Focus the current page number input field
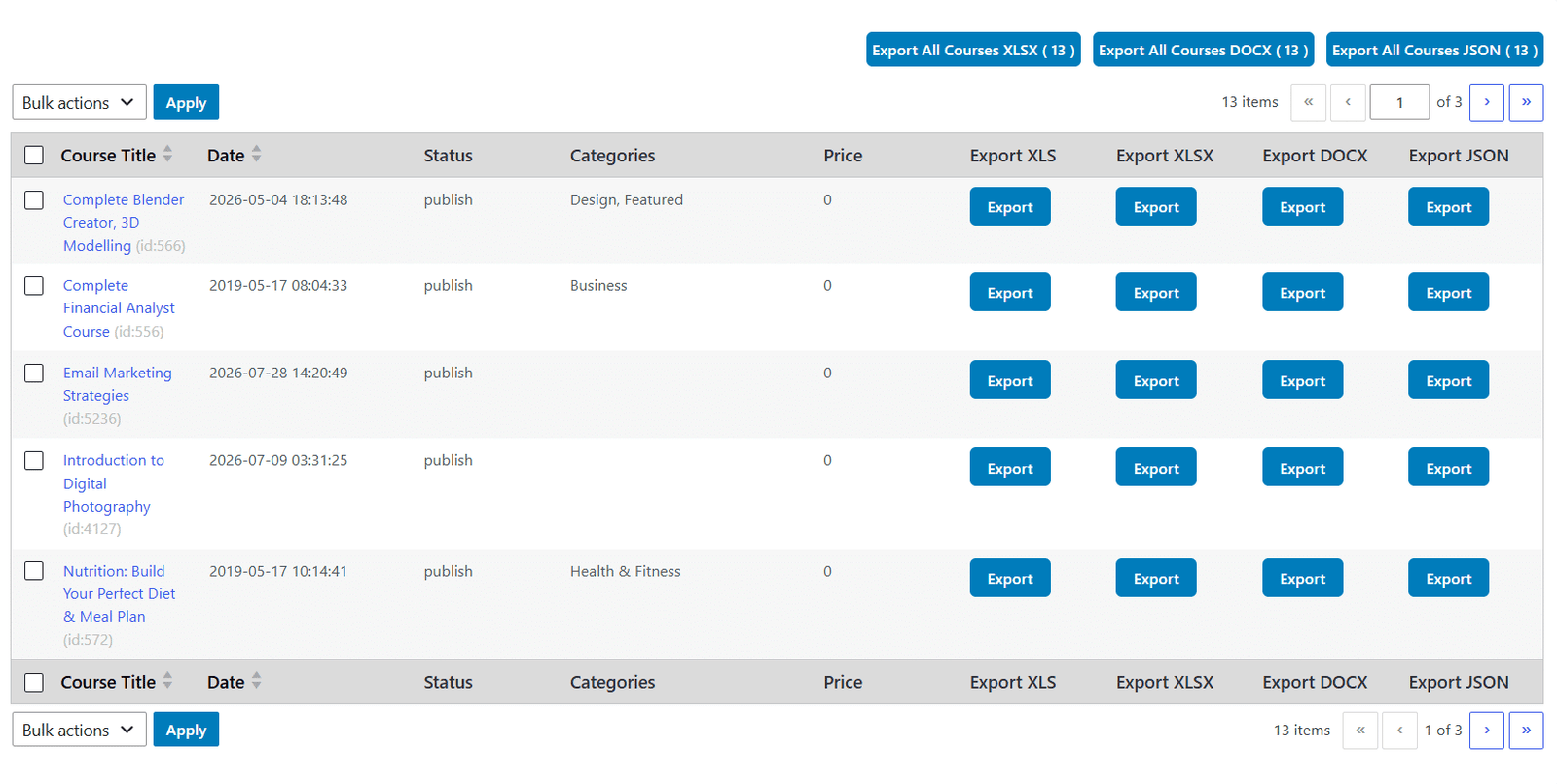This screenshot has height=784, width=1557. 1399,102
